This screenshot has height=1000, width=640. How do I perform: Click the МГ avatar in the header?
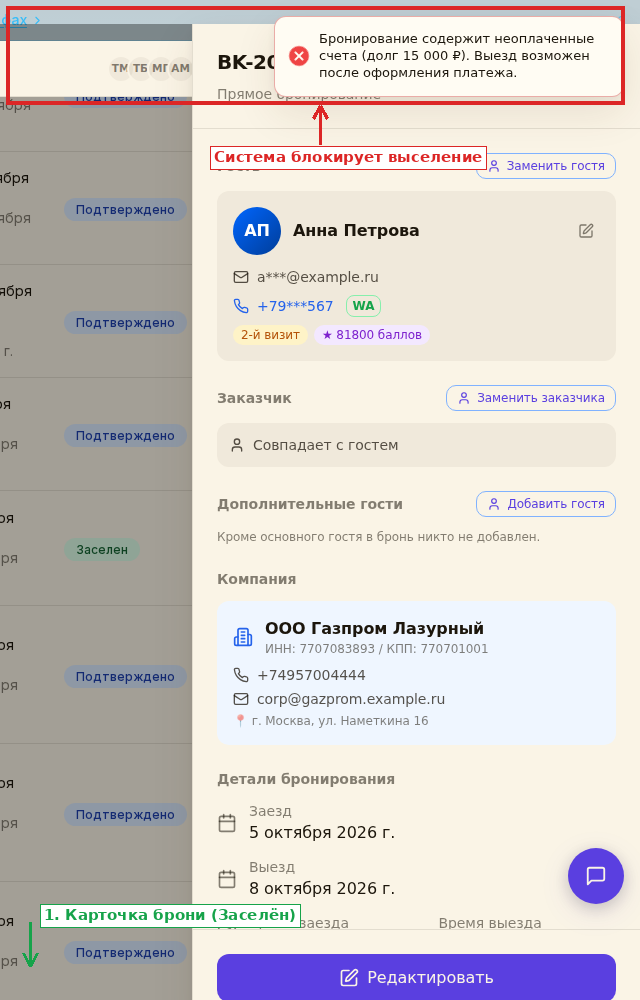160,68
